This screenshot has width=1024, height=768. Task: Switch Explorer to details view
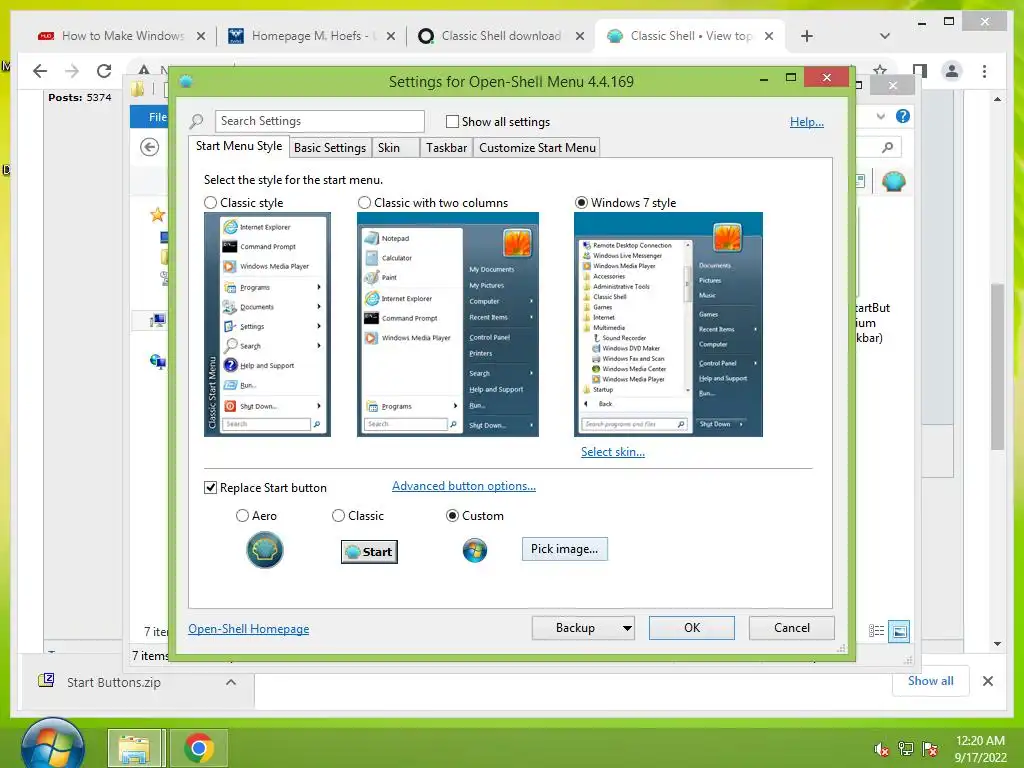[x=876, y=631]
